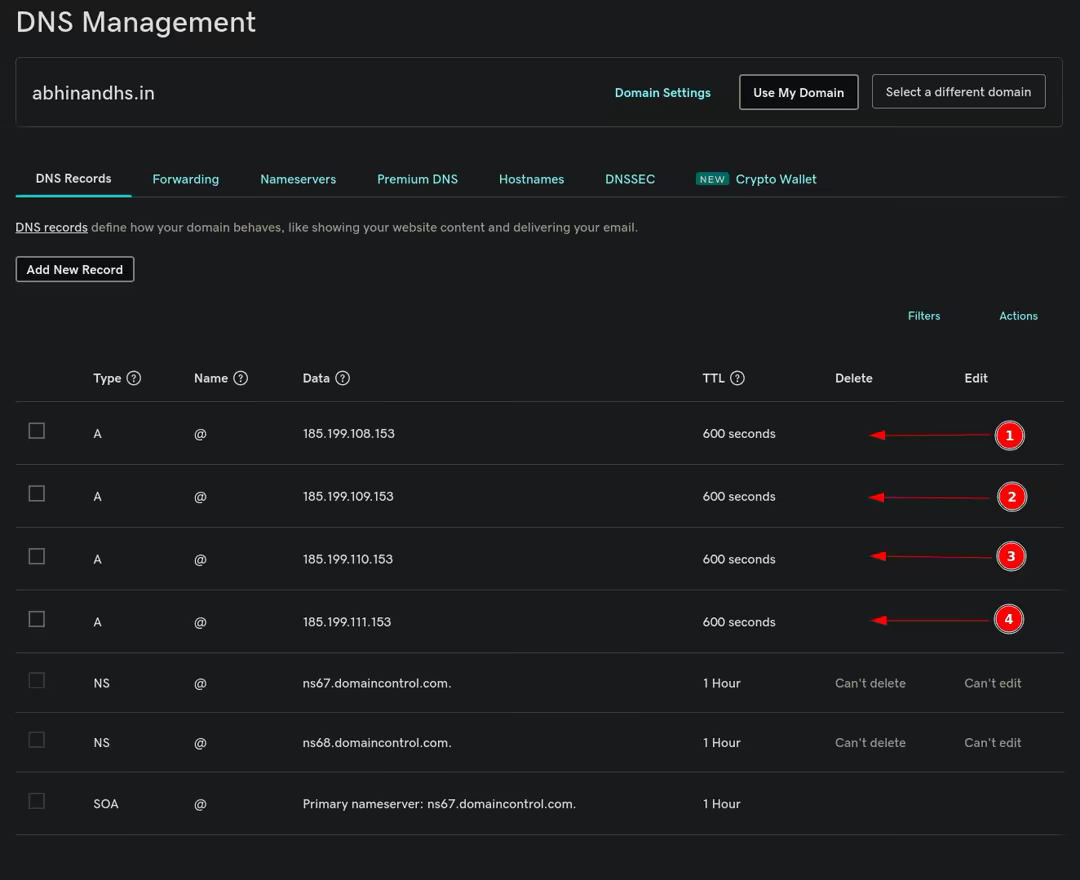Switch to the Forwarding tab

(x=185, y=179)
